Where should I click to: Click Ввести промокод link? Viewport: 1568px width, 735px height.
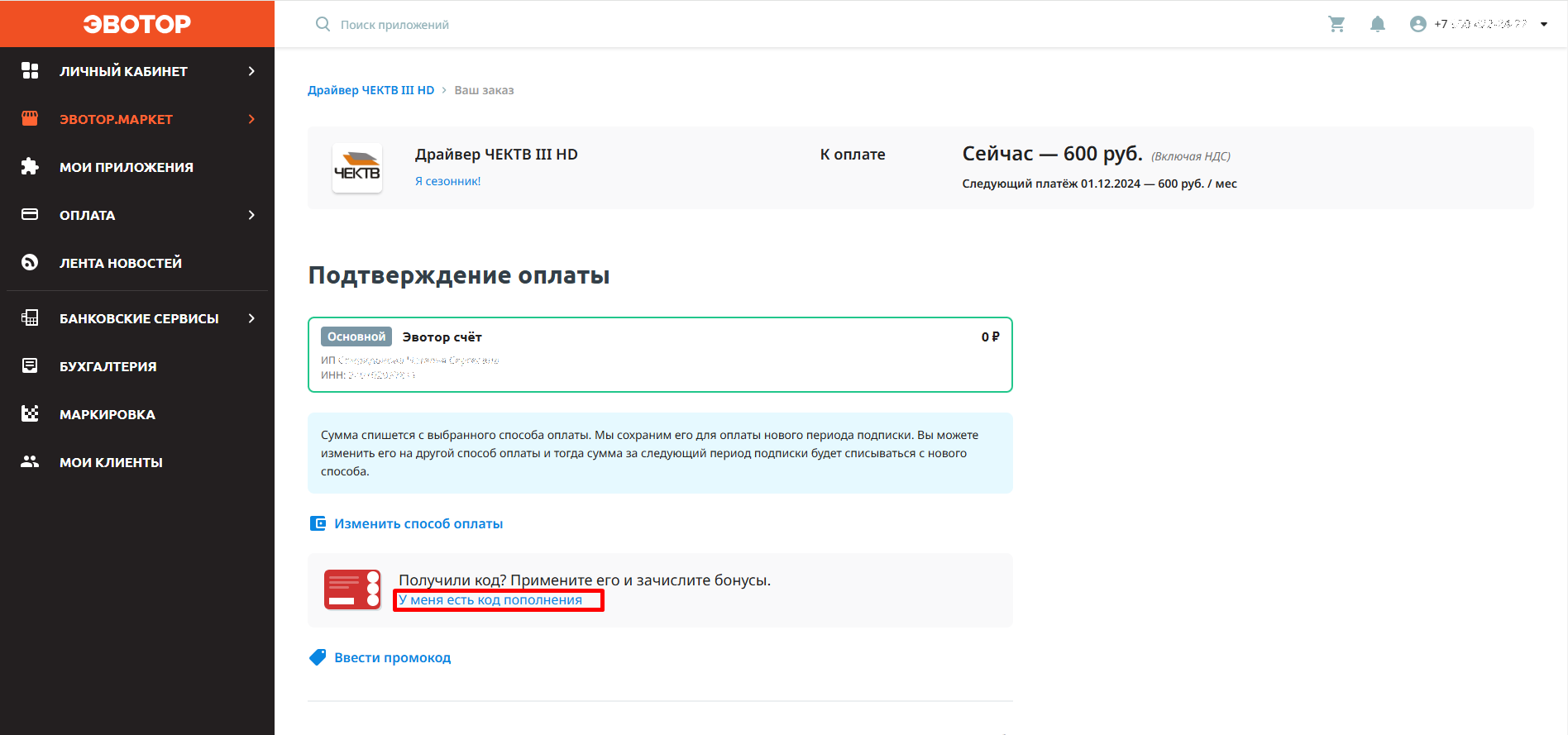392,657
